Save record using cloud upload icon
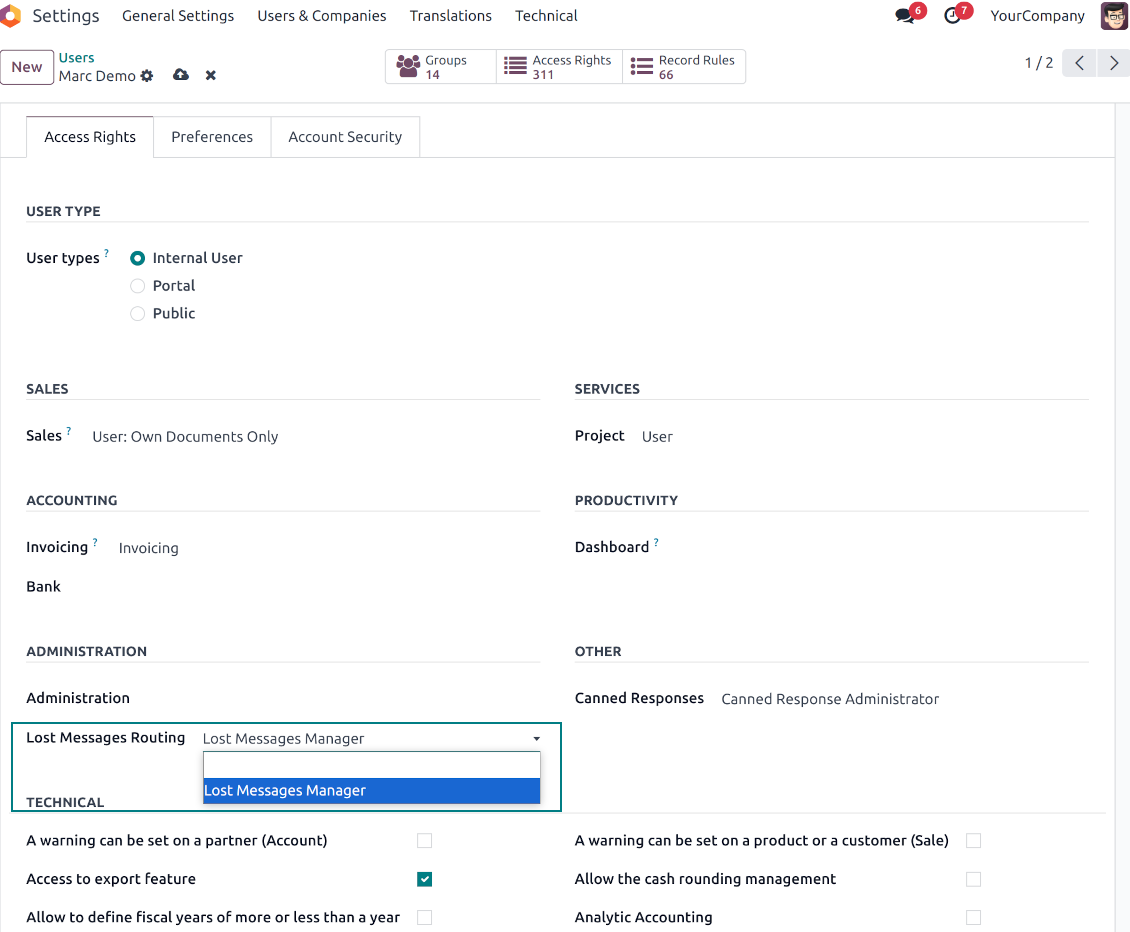This screenshot has width=1130, height=932. 181,76
